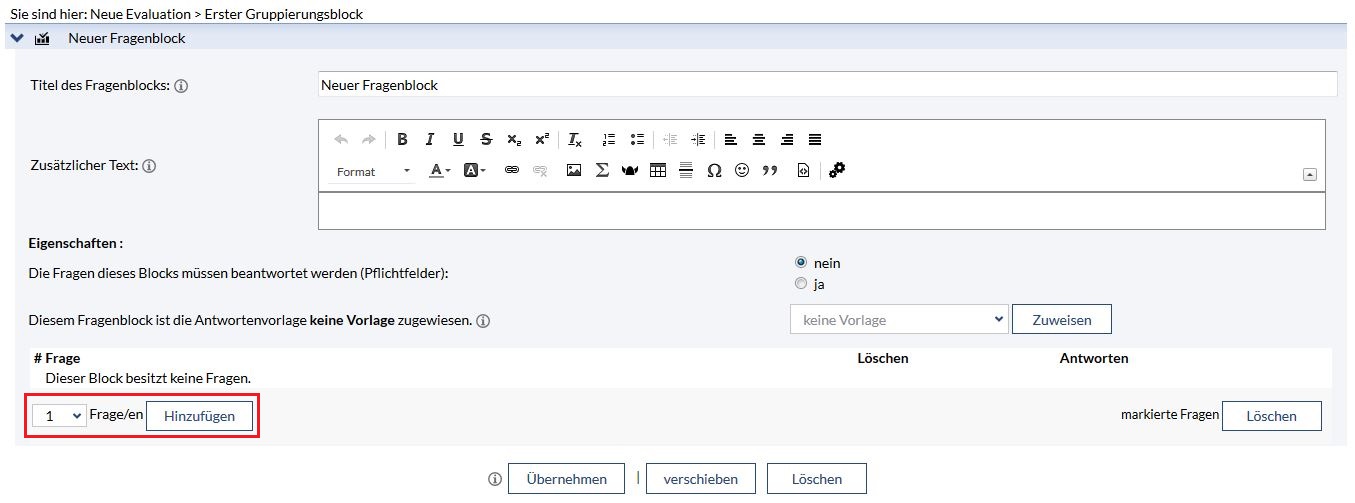Open the text color picker

440,171
